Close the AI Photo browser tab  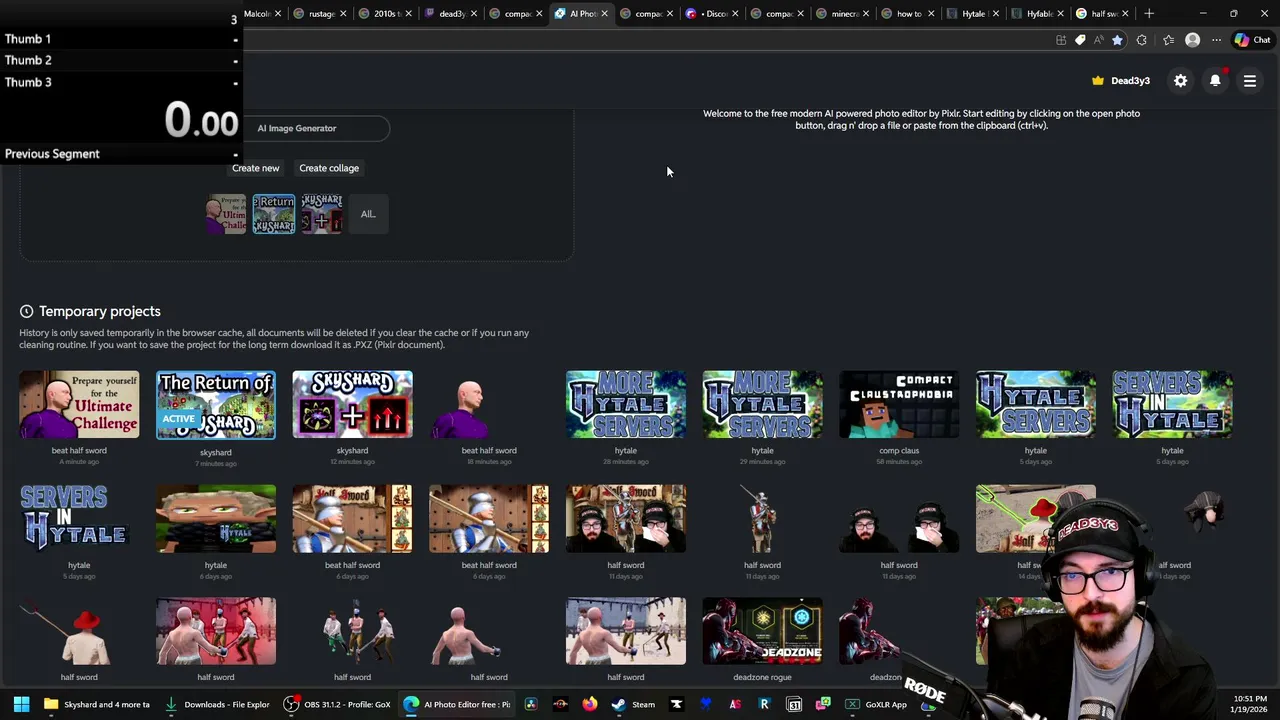tap(604, 14)
